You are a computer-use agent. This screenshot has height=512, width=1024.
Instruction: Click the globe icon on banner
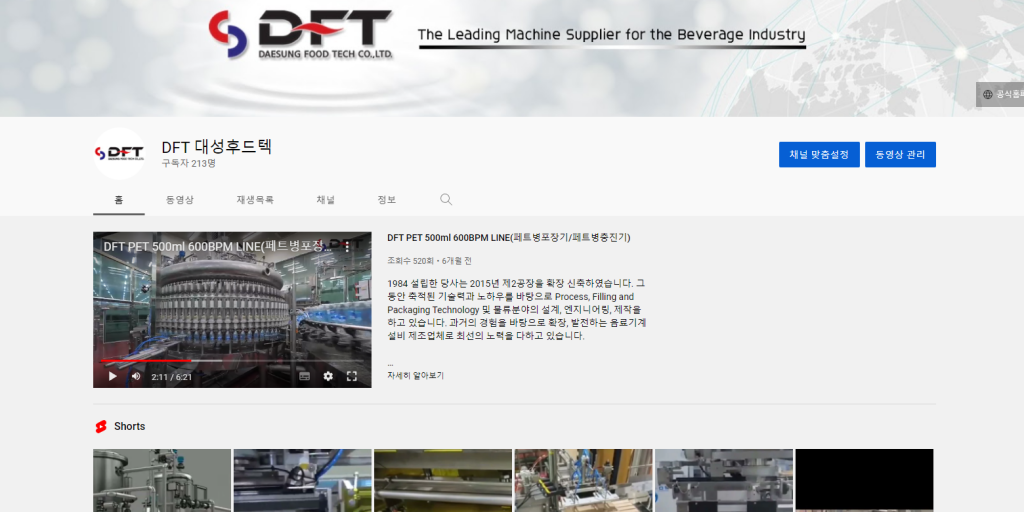point(988,94)
